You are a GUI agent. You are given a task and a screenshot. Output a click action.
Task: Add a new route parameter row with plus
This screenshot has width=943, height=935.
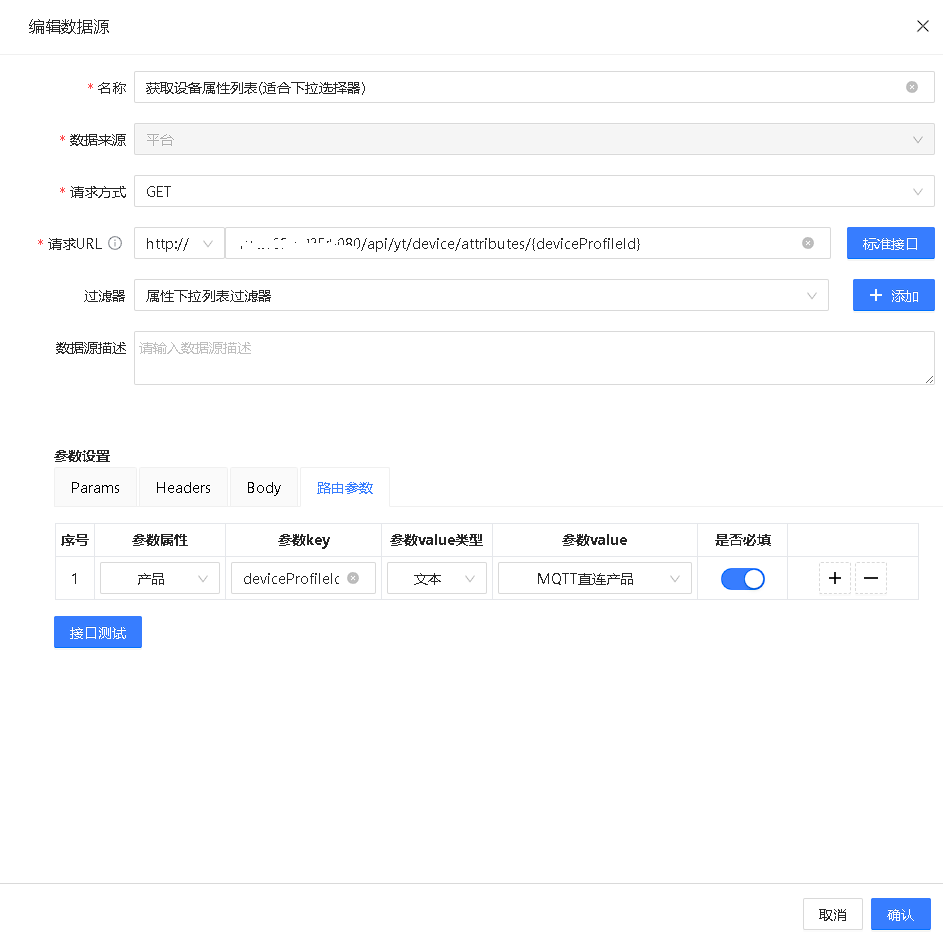[835, 578]
